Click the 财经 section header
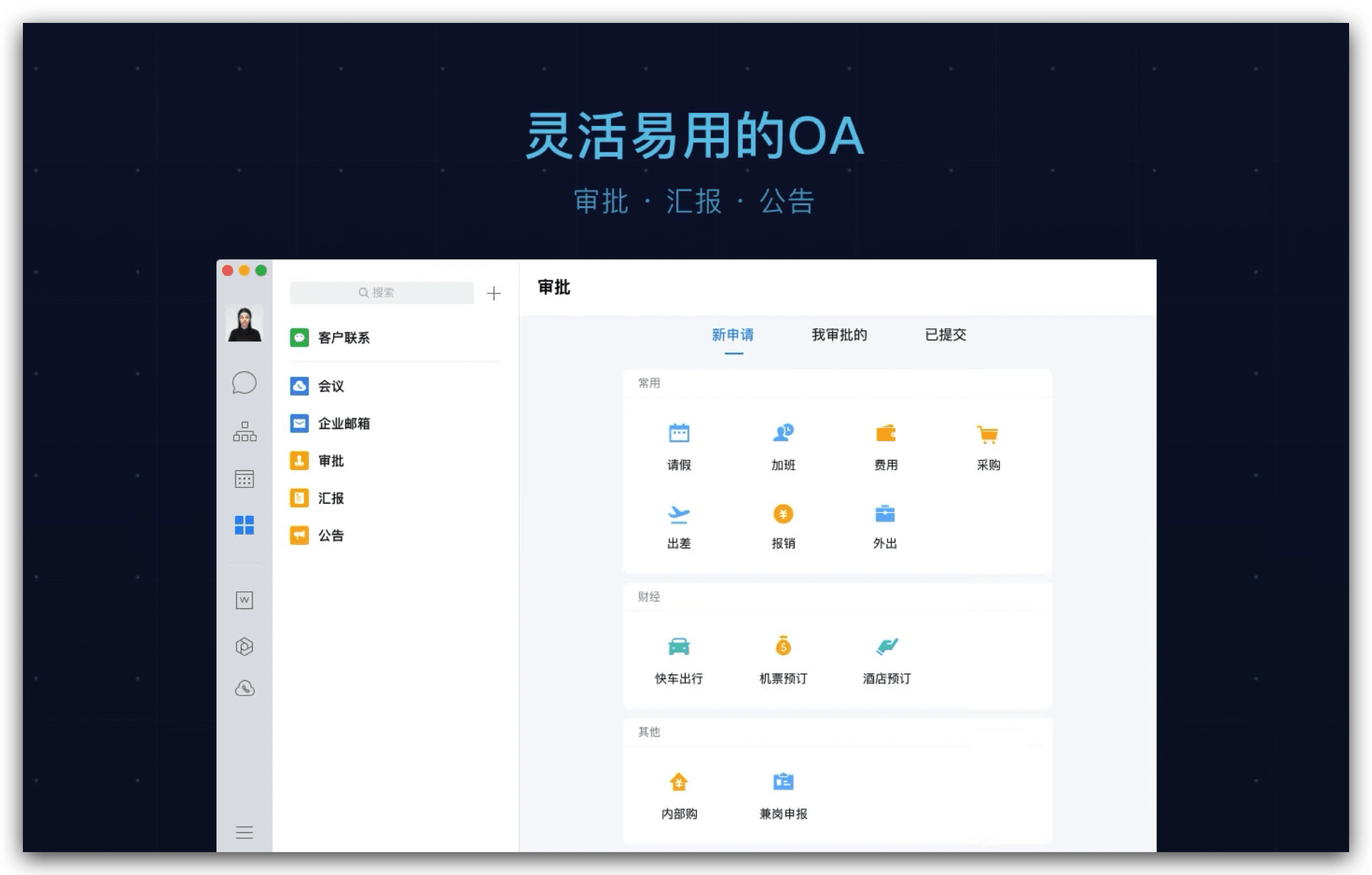Viewport: 1372px width, 875px height. coord(649,597)
